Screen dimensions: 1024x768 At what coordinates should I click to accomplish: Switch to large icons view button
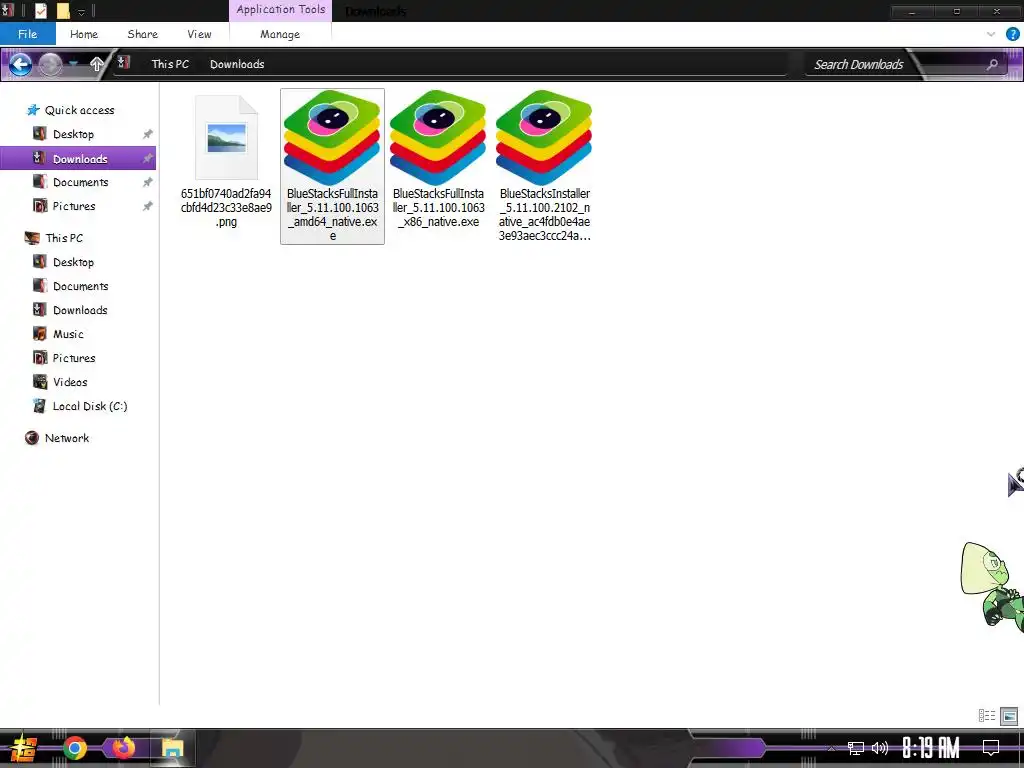(1009, 716)
